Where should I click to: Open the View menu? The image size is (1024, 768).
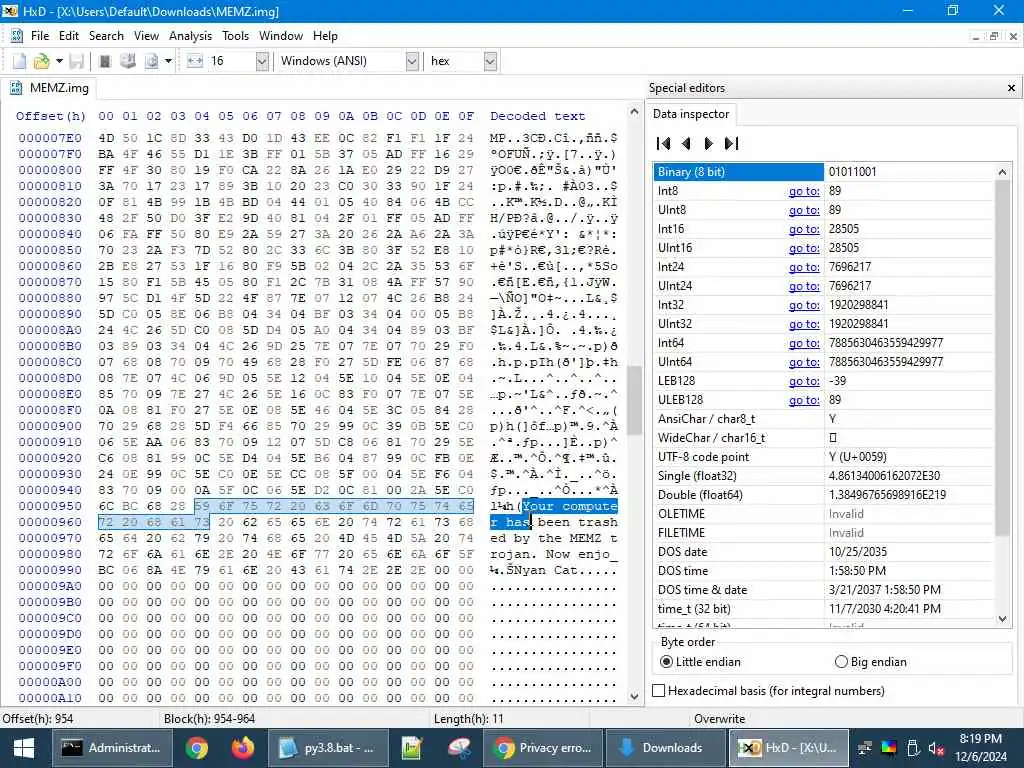(146, 36)
